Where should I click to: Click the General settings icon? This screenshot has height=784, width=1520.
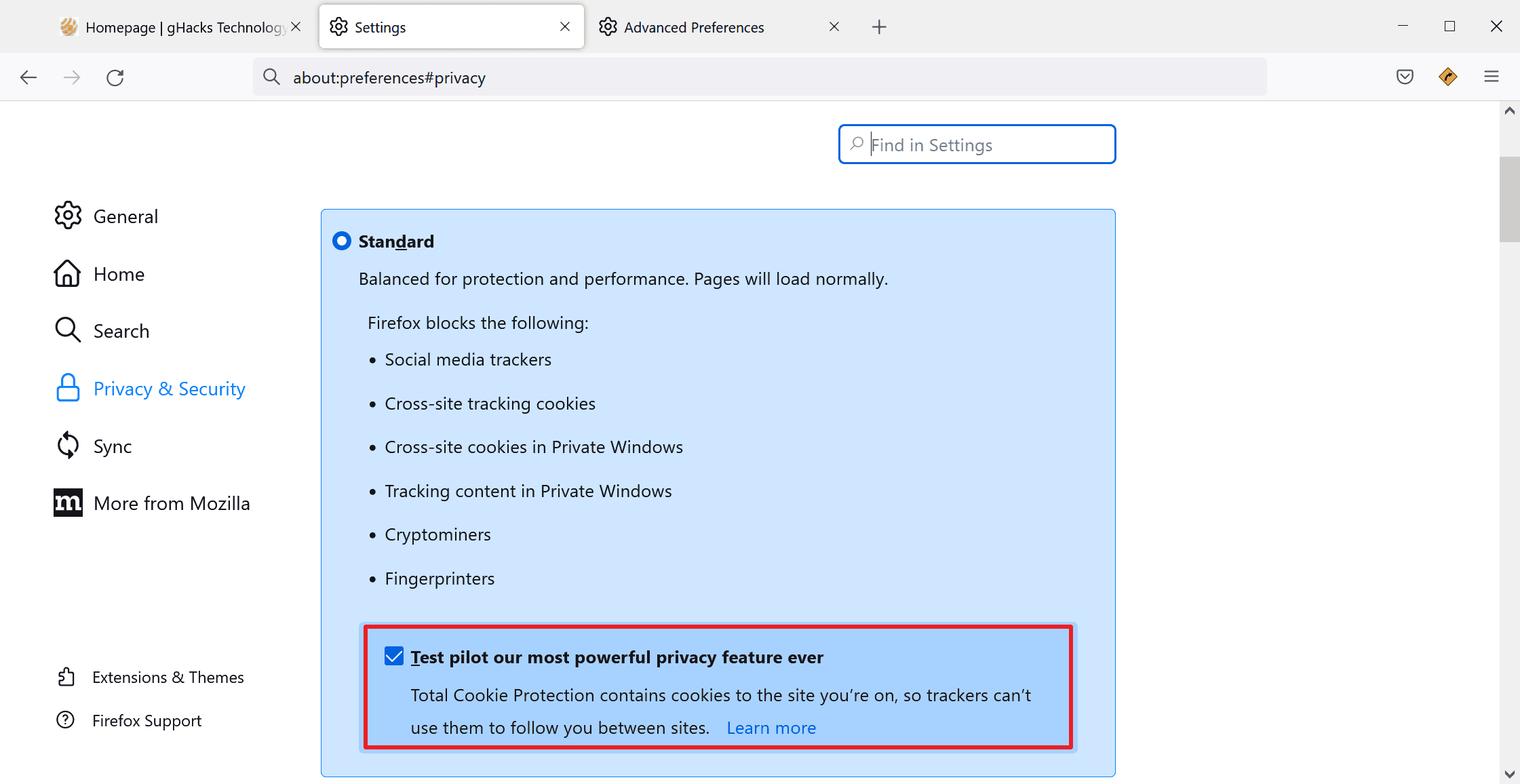68,216
